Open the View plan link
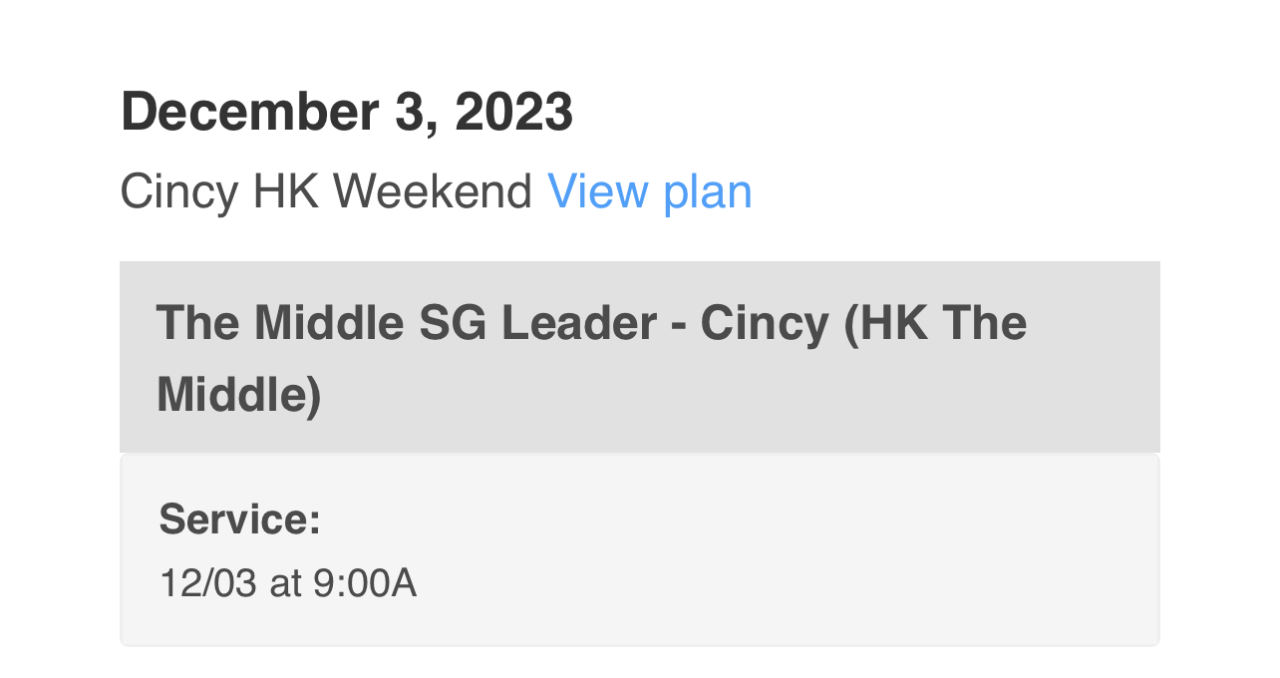1280x678 pixels. (x=649, y=191)
